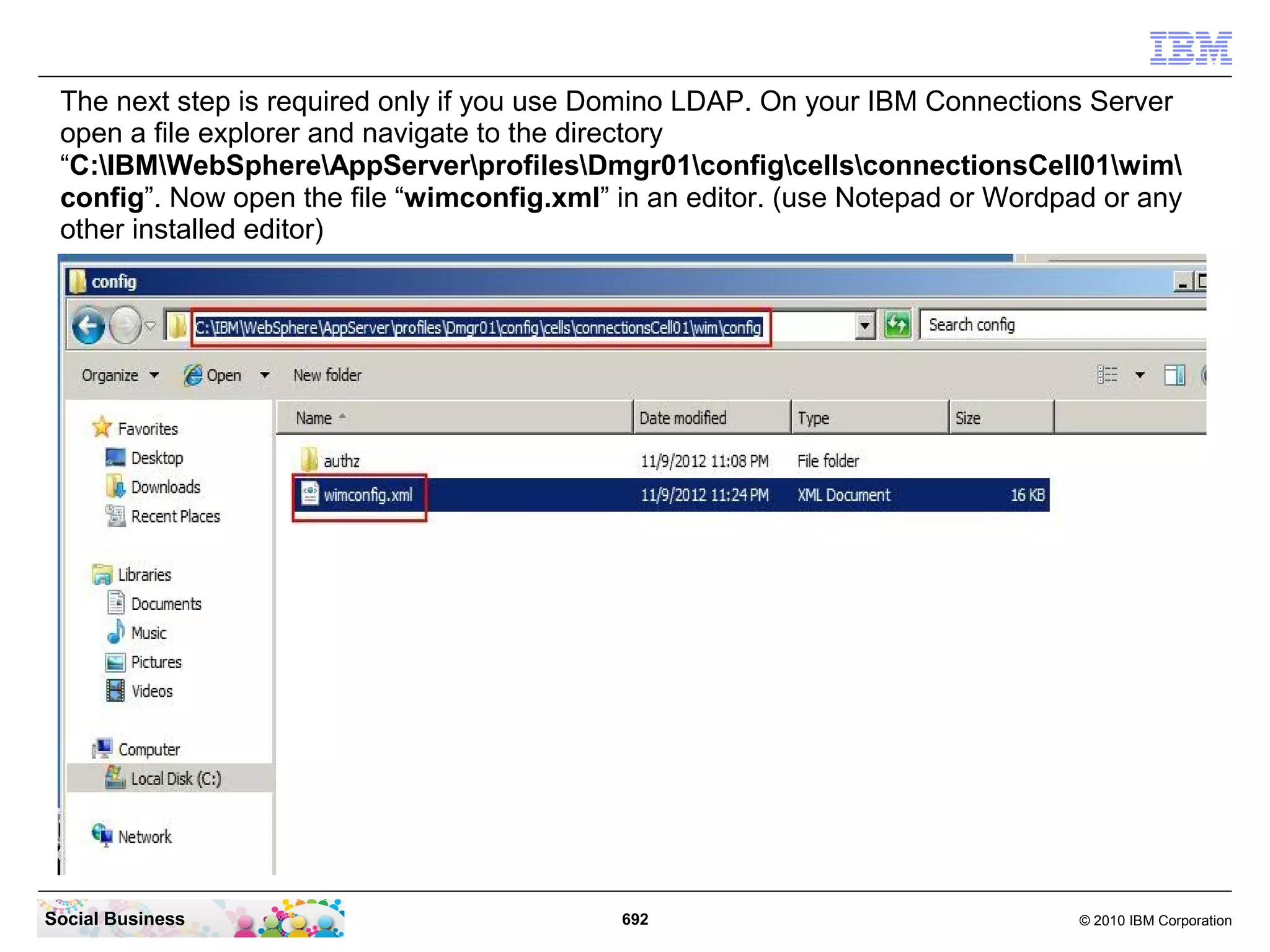This screenshot has width=1270, height=952.
Task: Expand the view options dropdown arrow
Action: (x=1140, y=375)
